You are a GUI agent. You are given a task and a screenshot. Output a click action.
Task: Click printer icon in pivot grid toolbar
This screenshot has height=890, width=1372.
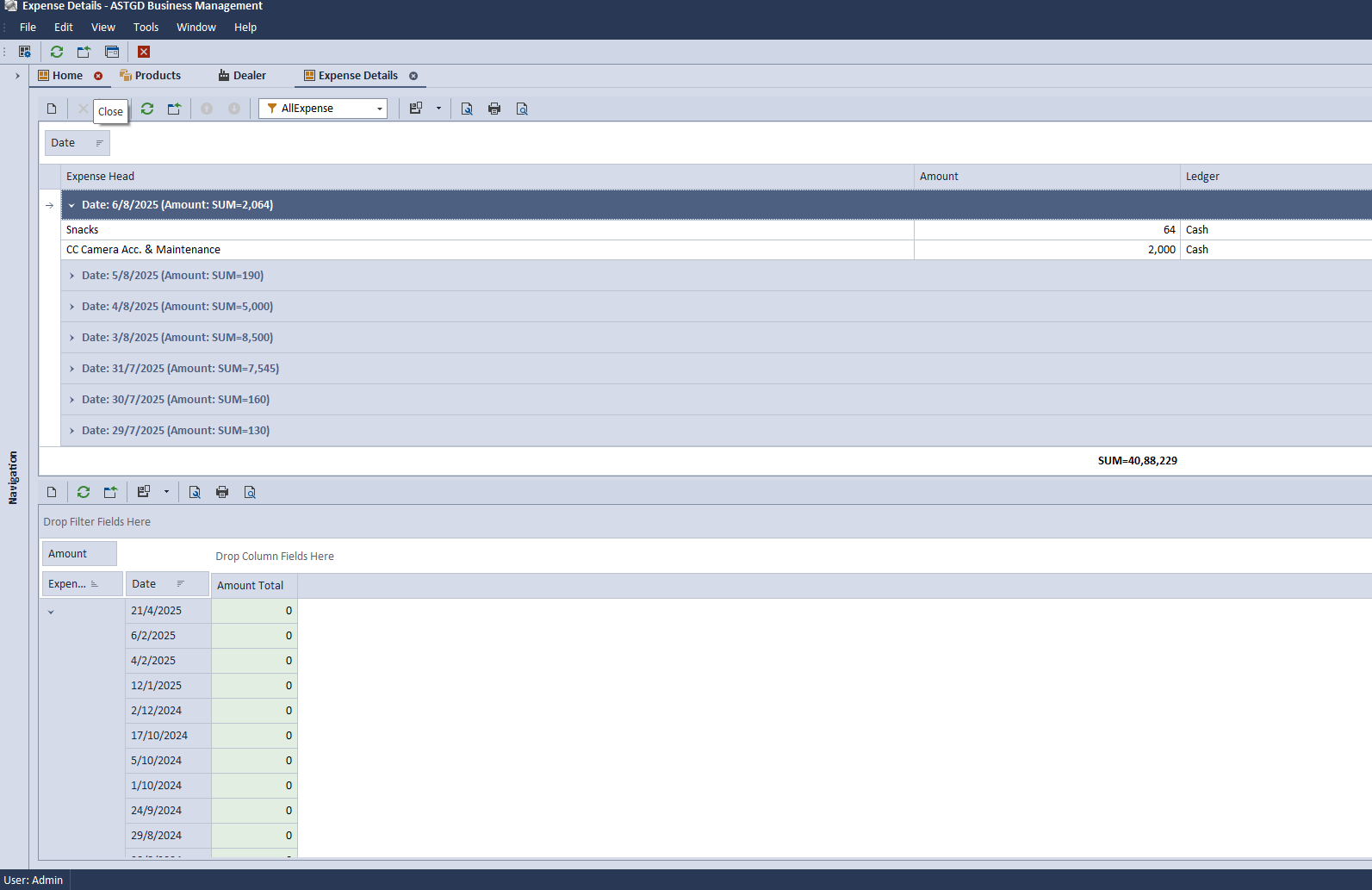pyautogui.click(x=222, y=492)
